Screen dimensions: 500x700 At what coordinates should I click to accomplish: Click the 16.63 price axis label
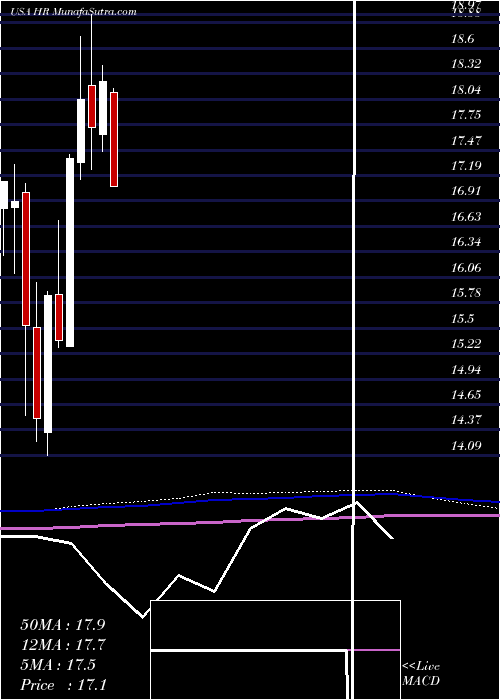tap(466, 217)
